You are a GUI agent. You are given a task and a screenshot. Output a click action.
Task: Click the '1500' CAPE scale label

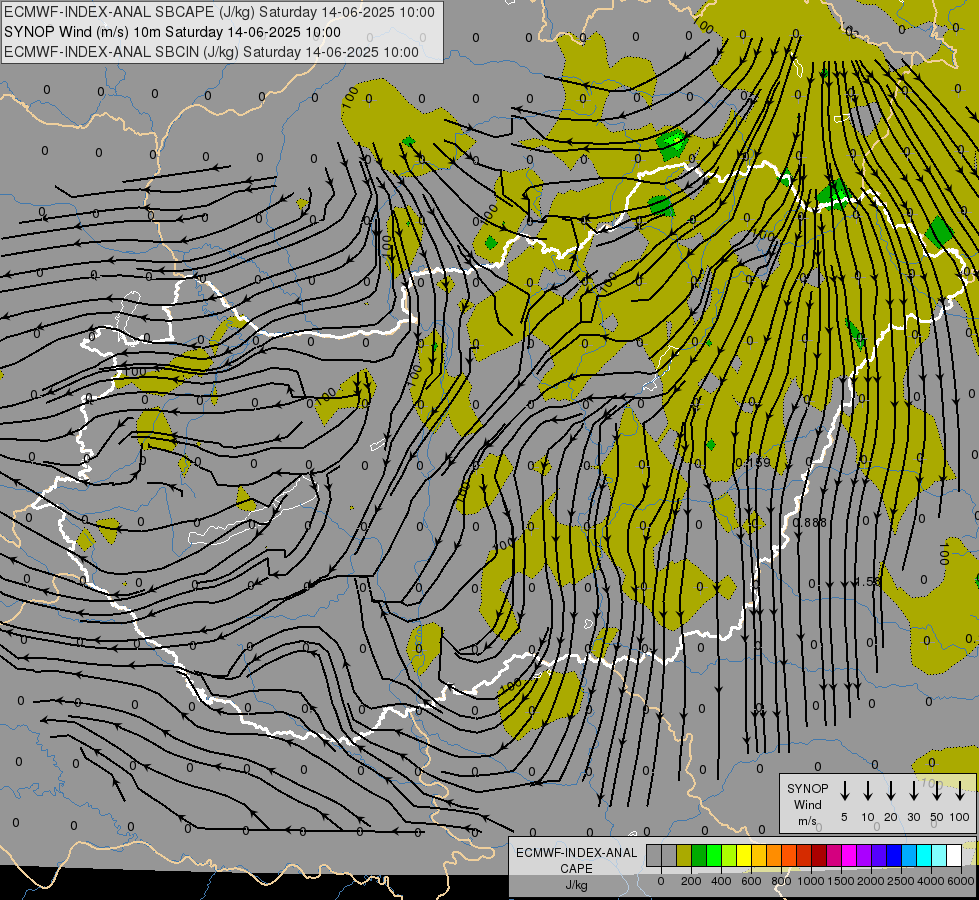coord(841,881)
